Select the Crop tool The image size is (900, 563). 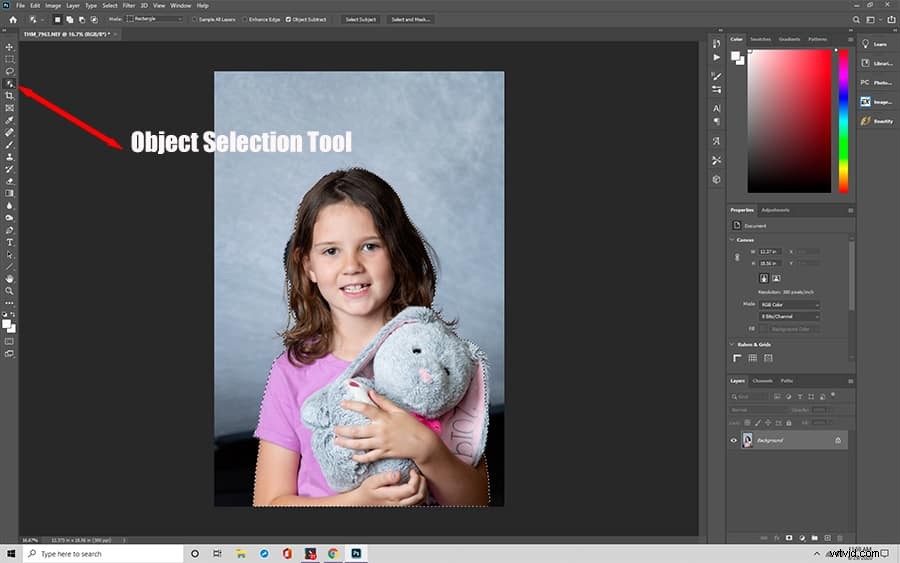pyautogui.click(x=9, y=96)
